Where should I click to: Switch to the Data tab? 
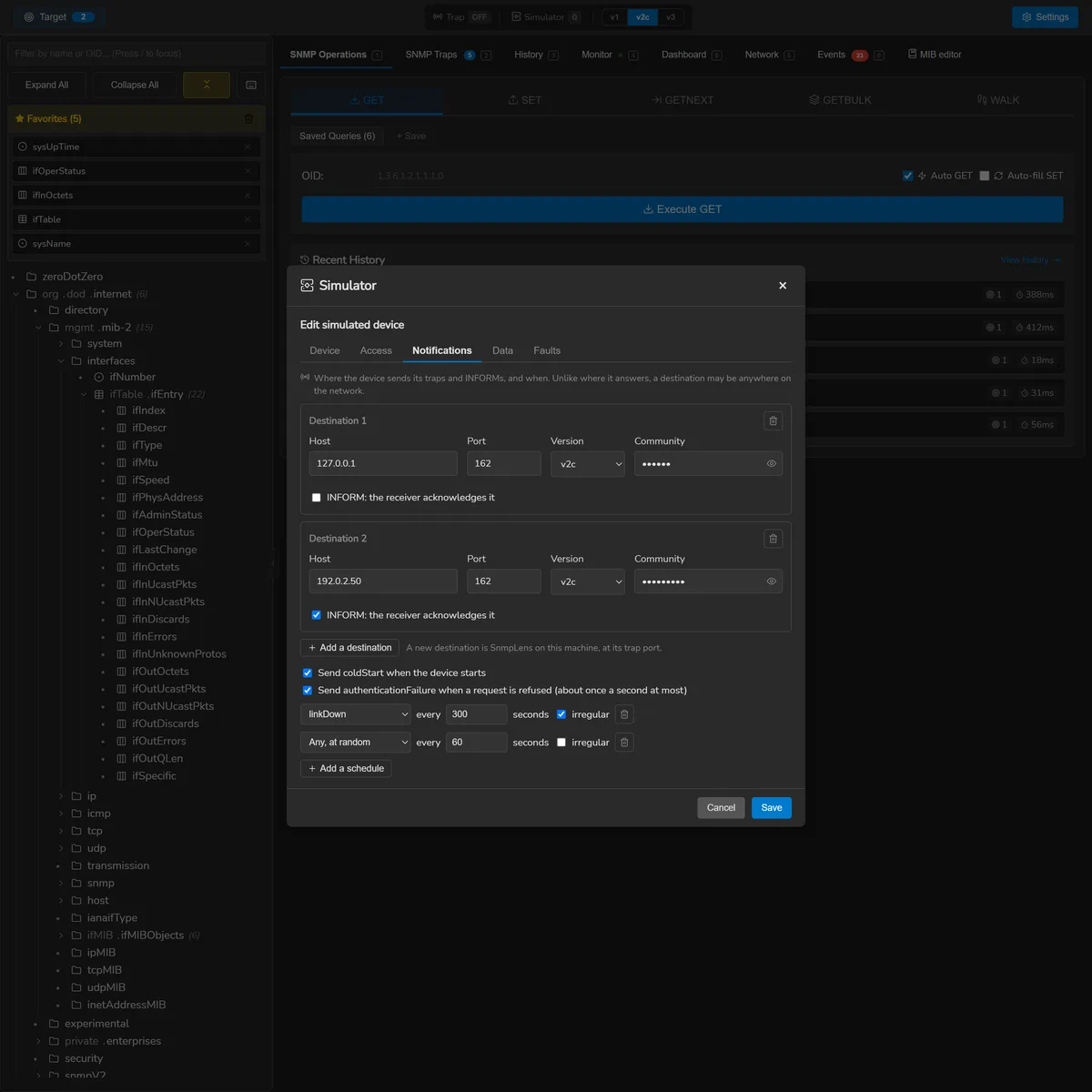tap(502, 350)
